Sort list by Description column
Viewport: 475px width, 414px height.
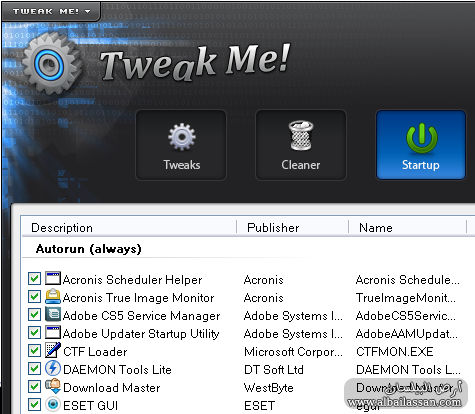pos(129,228)
